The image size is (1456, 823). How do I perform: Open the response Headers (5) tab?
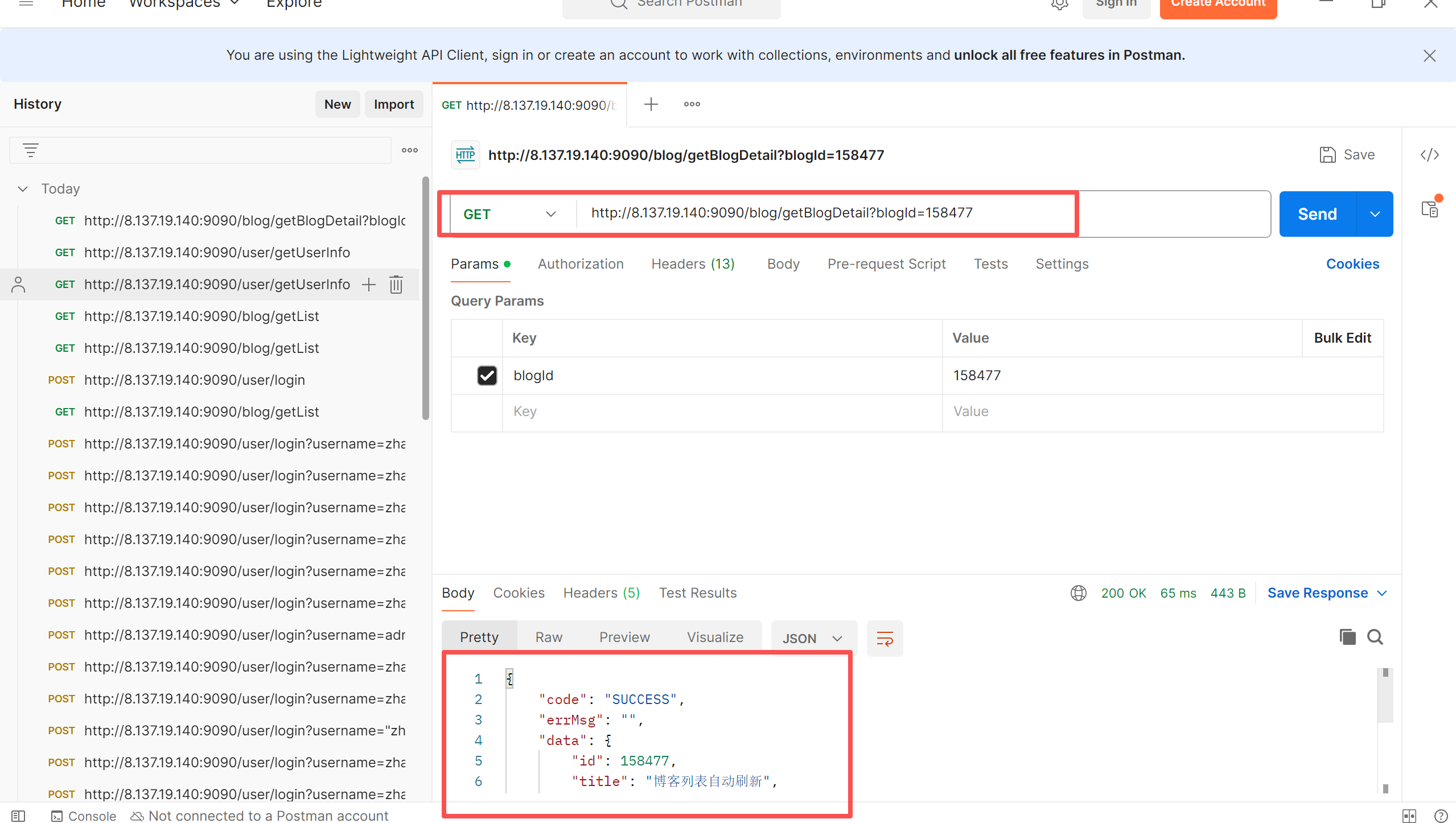click(x=601, y=593)
